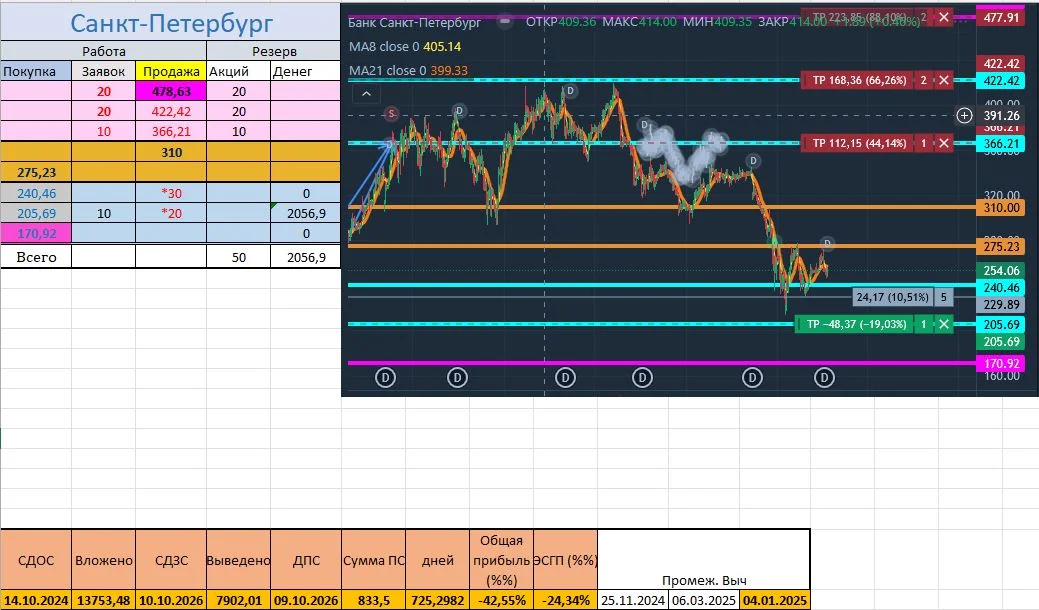Click the orange 310.00 price level label

1001,208
